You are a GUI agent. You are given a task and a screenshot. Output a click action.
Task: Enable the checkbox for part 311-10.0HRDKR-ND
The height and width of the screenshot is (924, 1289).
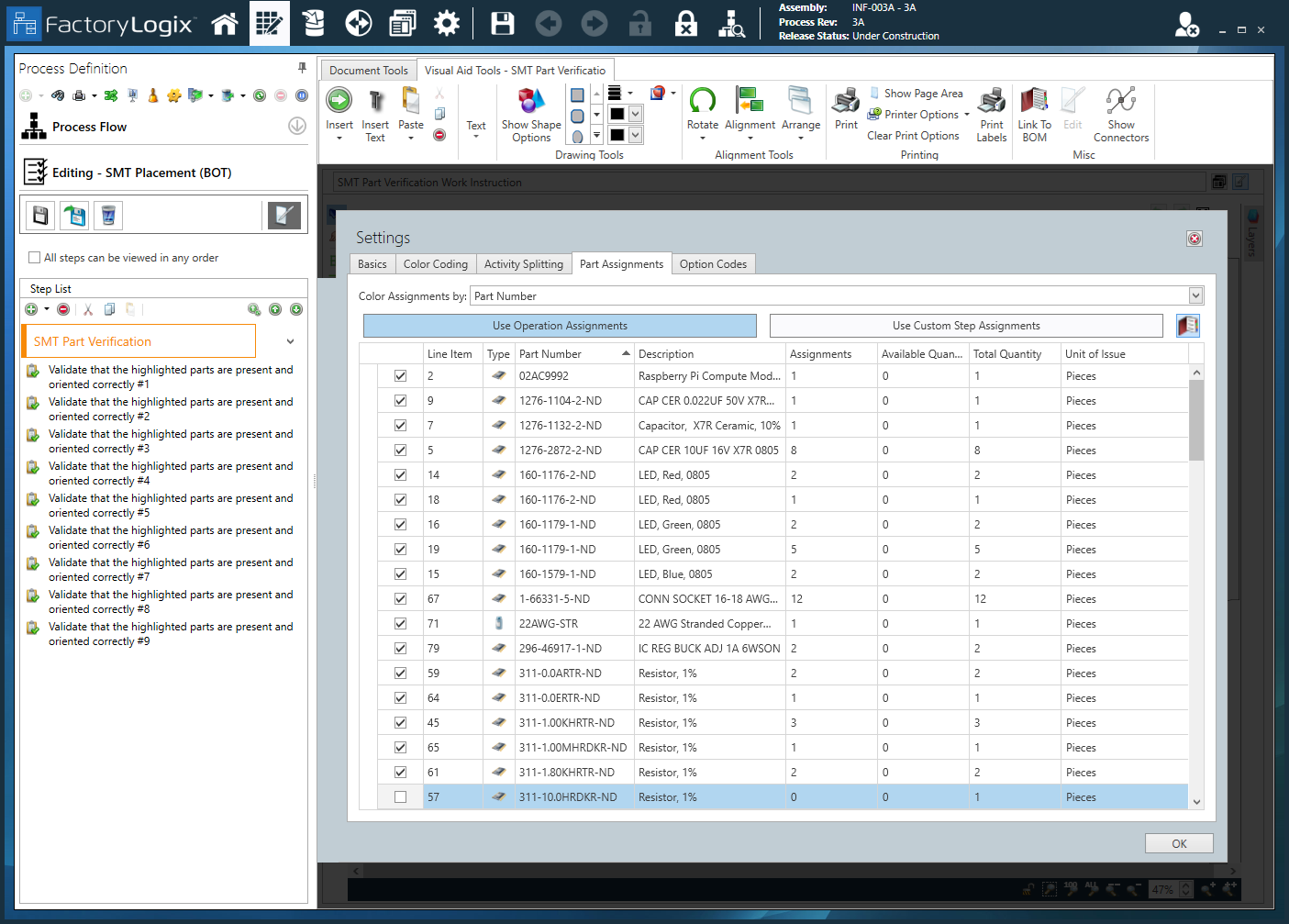pos(400,796)
